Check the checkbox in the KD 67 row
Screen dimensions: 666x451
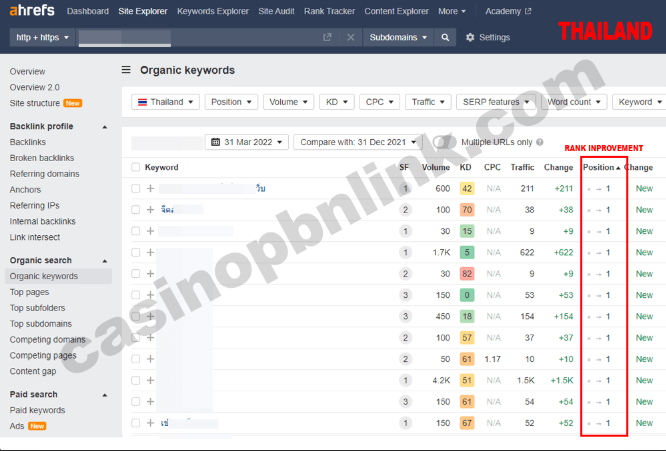point(135,423)
